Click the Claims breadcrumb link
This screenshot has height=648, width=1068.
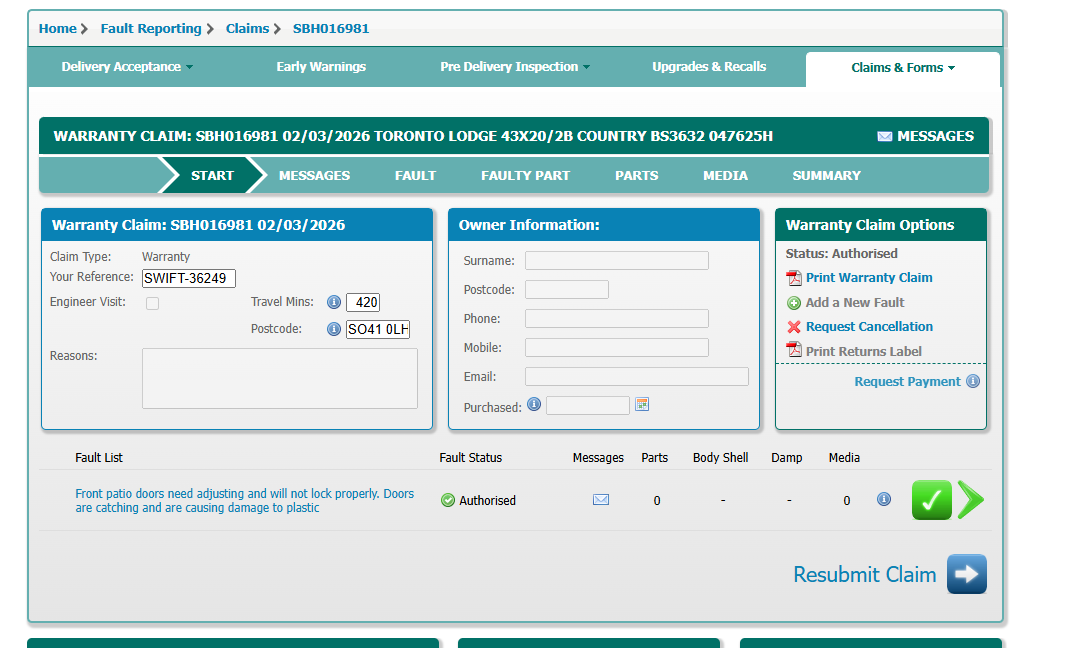247,29
